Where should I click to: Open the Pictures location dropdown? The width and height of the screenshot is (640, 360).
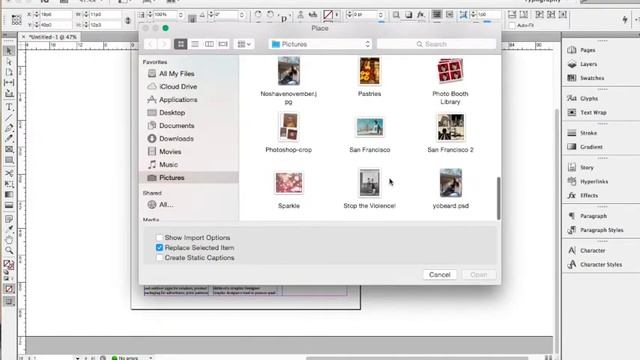coord(320,44)
